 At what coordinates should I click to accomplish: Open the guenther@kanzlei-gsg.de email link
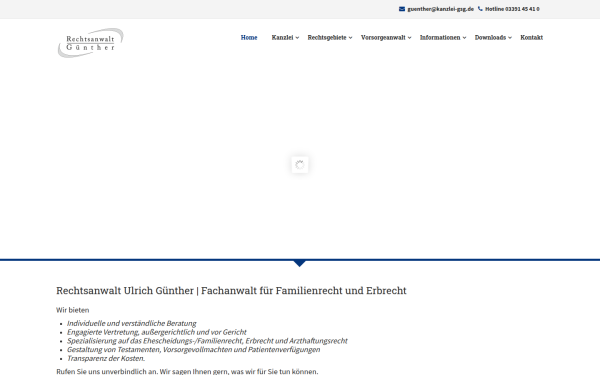click(440, 9)
